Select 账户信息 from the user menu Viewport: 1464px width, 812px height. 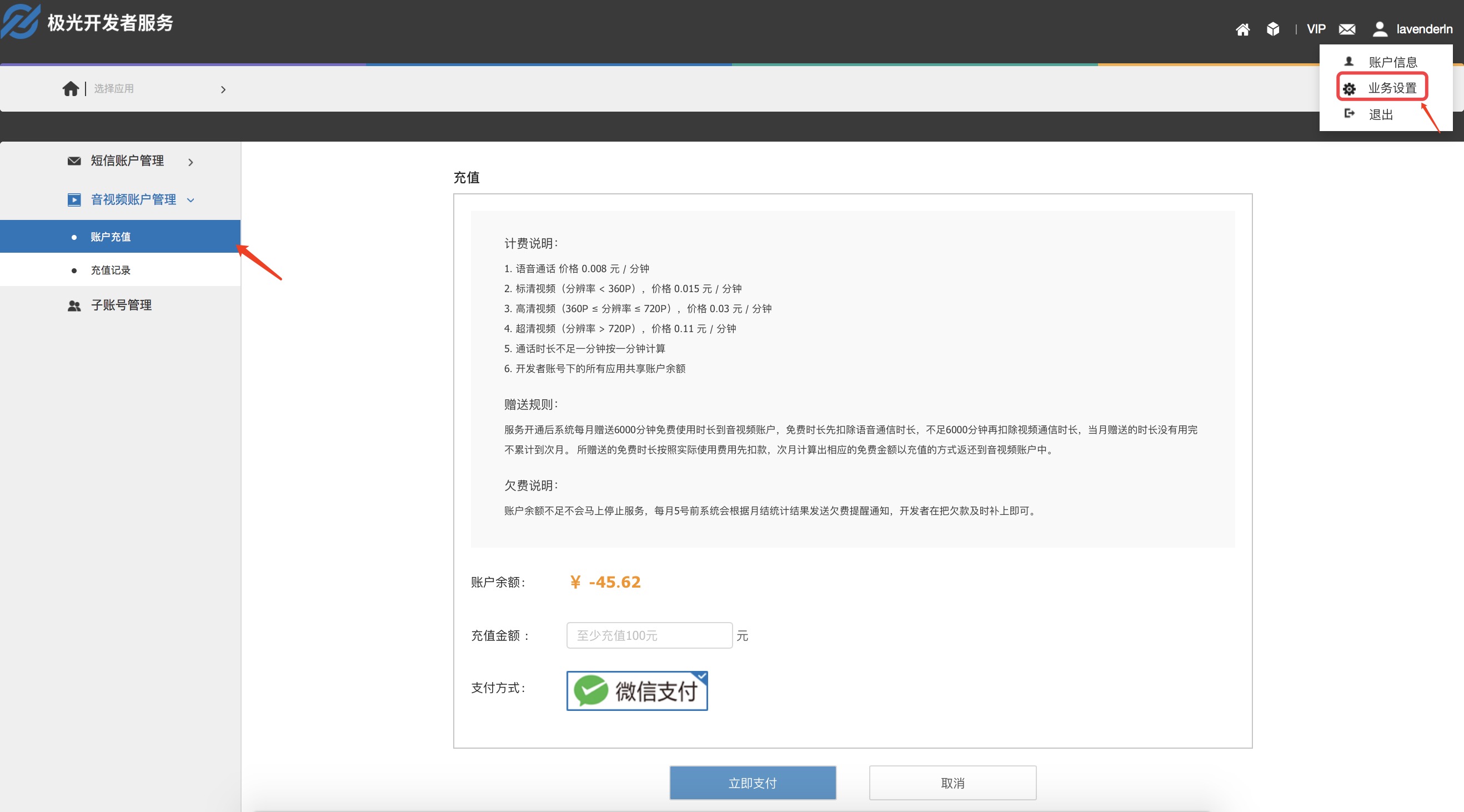[x=1392, y=62]
